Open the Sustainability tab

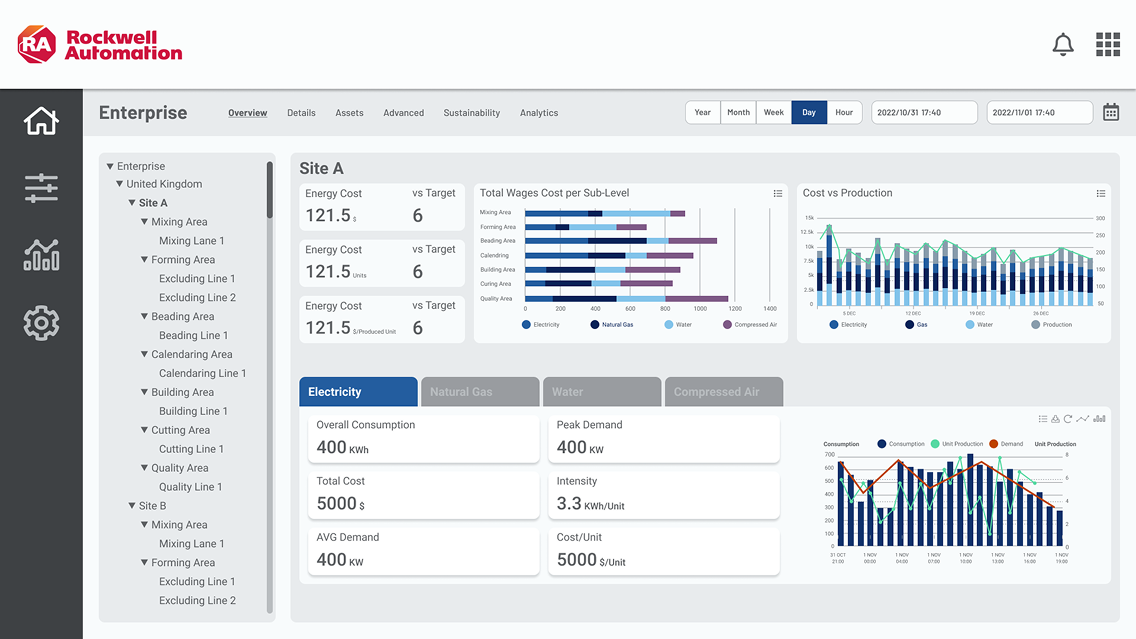pos(472,113)
